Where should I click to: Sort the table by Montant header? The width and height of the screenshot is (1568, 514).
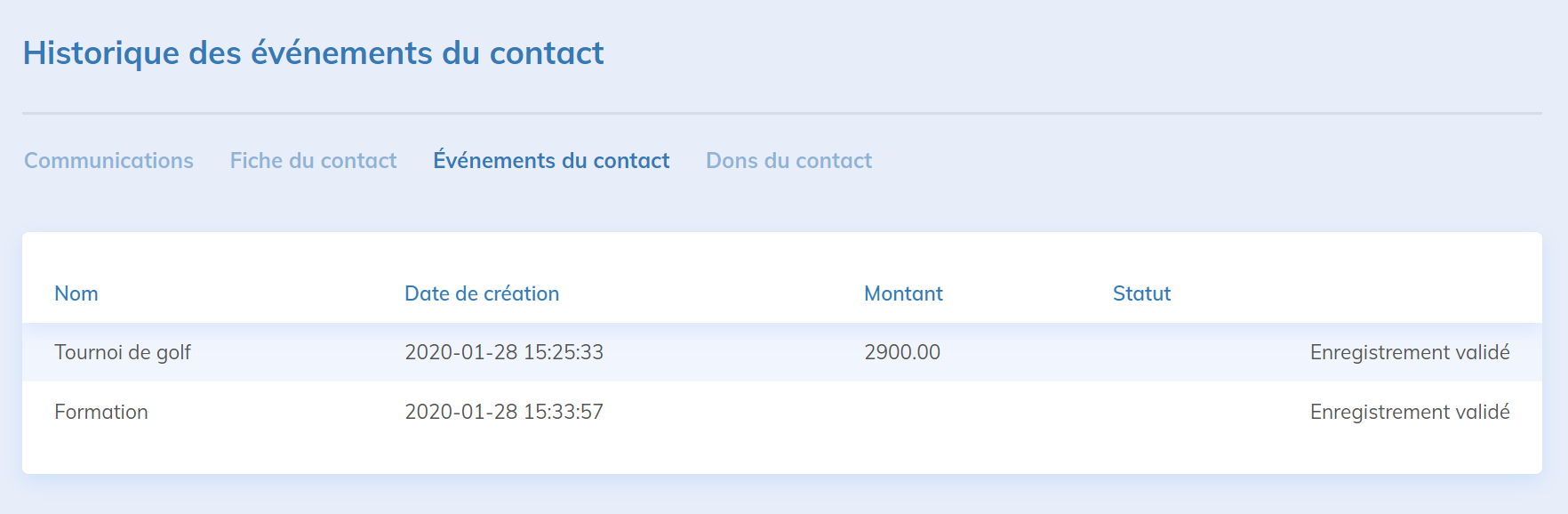coord(903,293)
